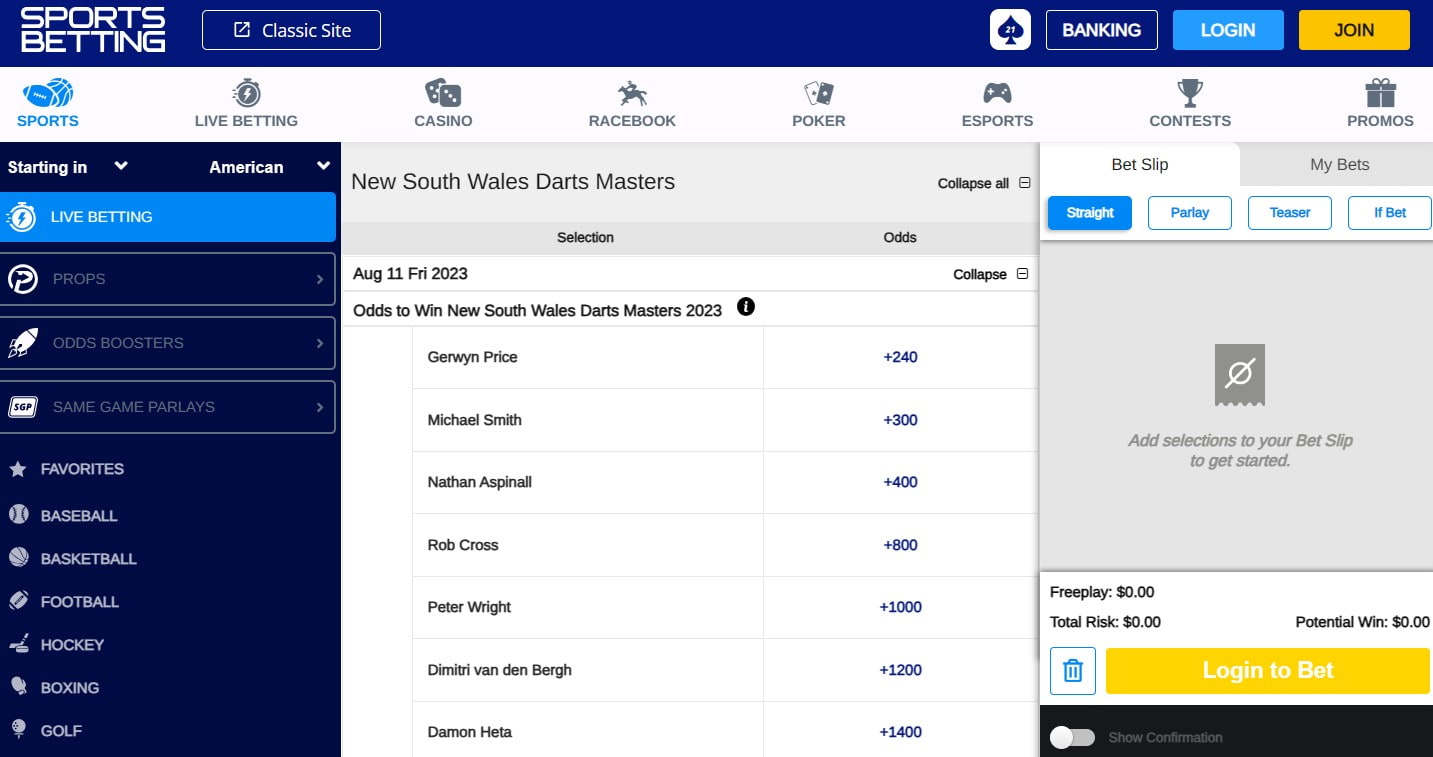Expand the Same Game Parlays chevron
Viewport: 1433px width, 757px height.
tap(320, 407)
